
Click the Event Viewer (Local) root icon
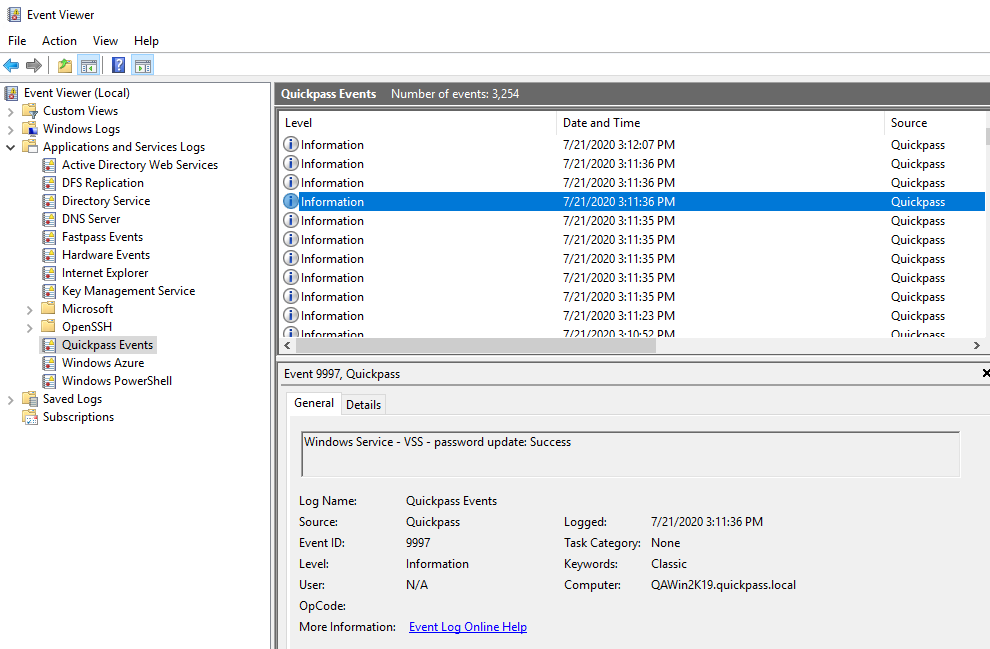coord(11,93)
